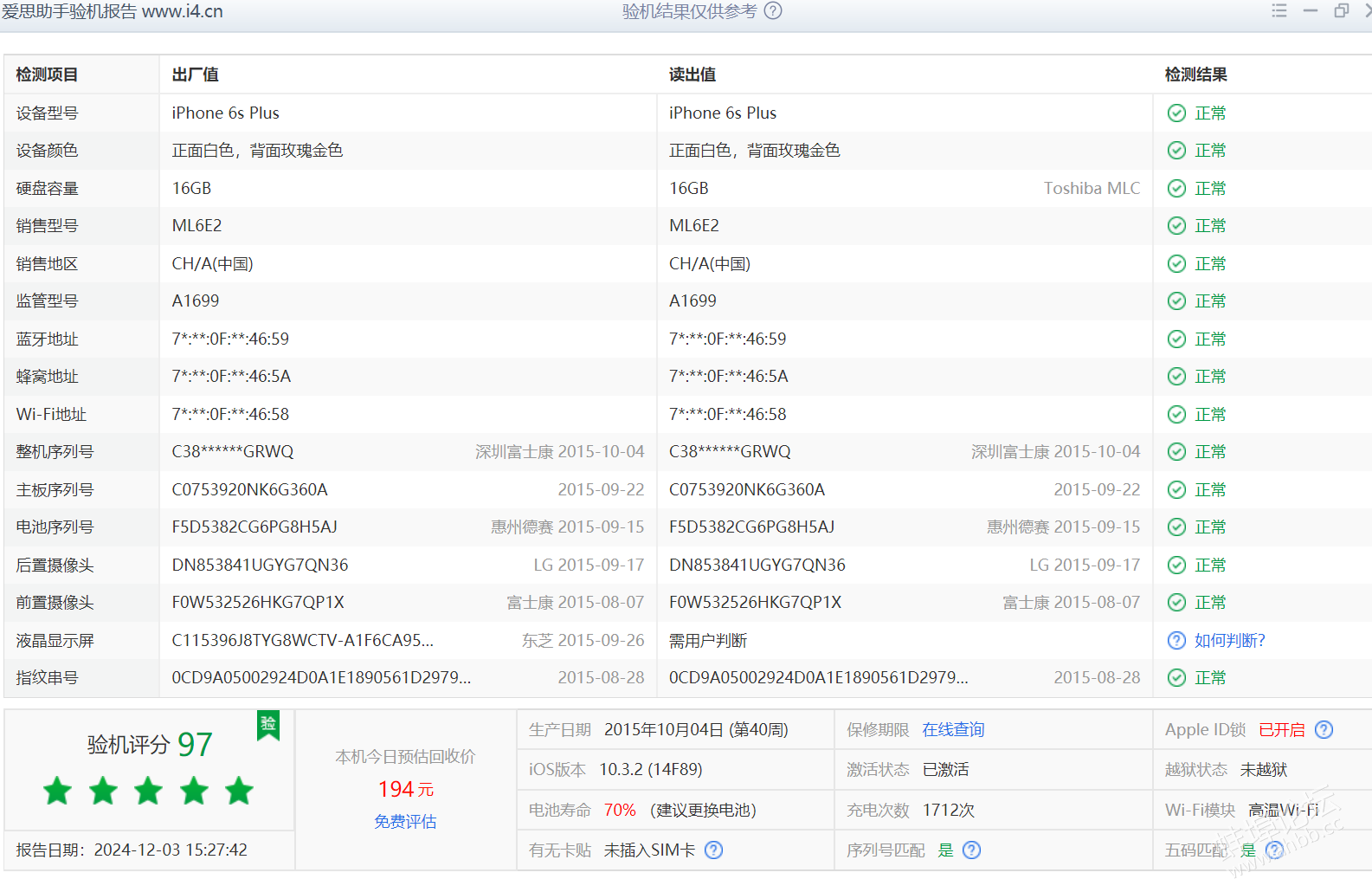This screenshot has height=892, width=1372.
Task: Restore the report window size
Action: click(x=1342, y=10)
